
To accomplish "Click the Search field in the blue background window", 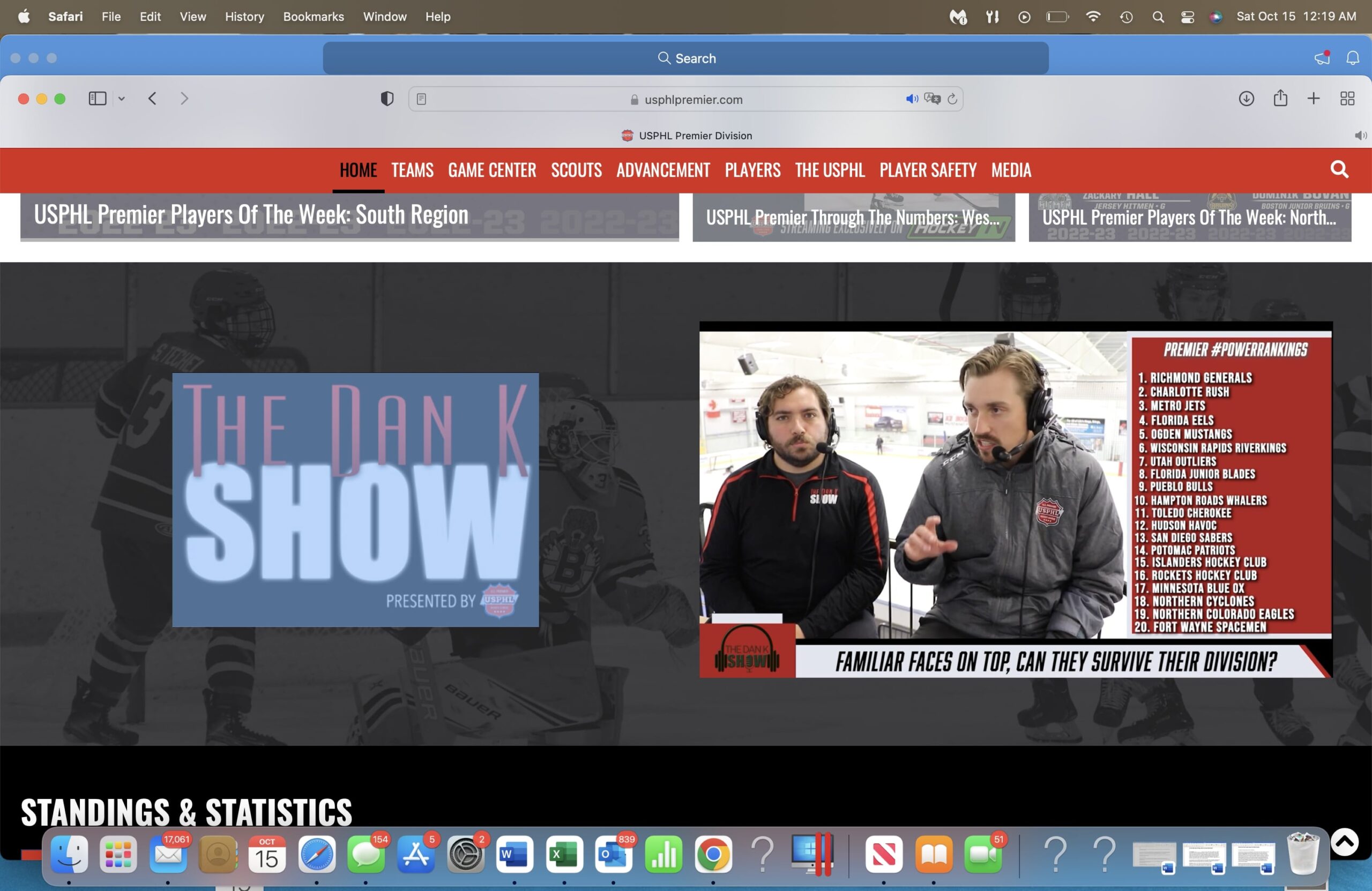I will point(685,58).
